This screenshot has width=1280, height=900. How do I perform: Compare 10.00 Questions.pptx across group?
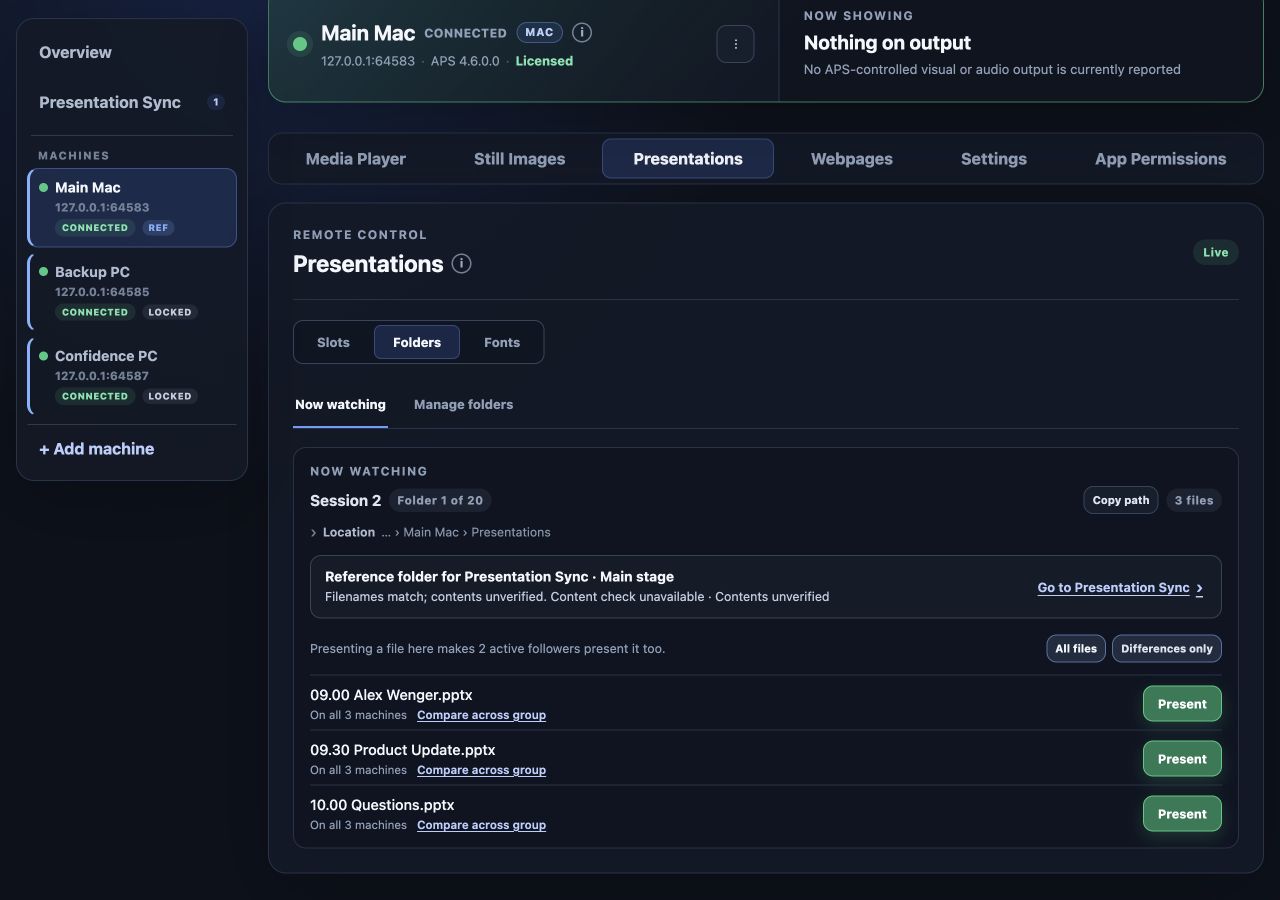click(481, 825)
